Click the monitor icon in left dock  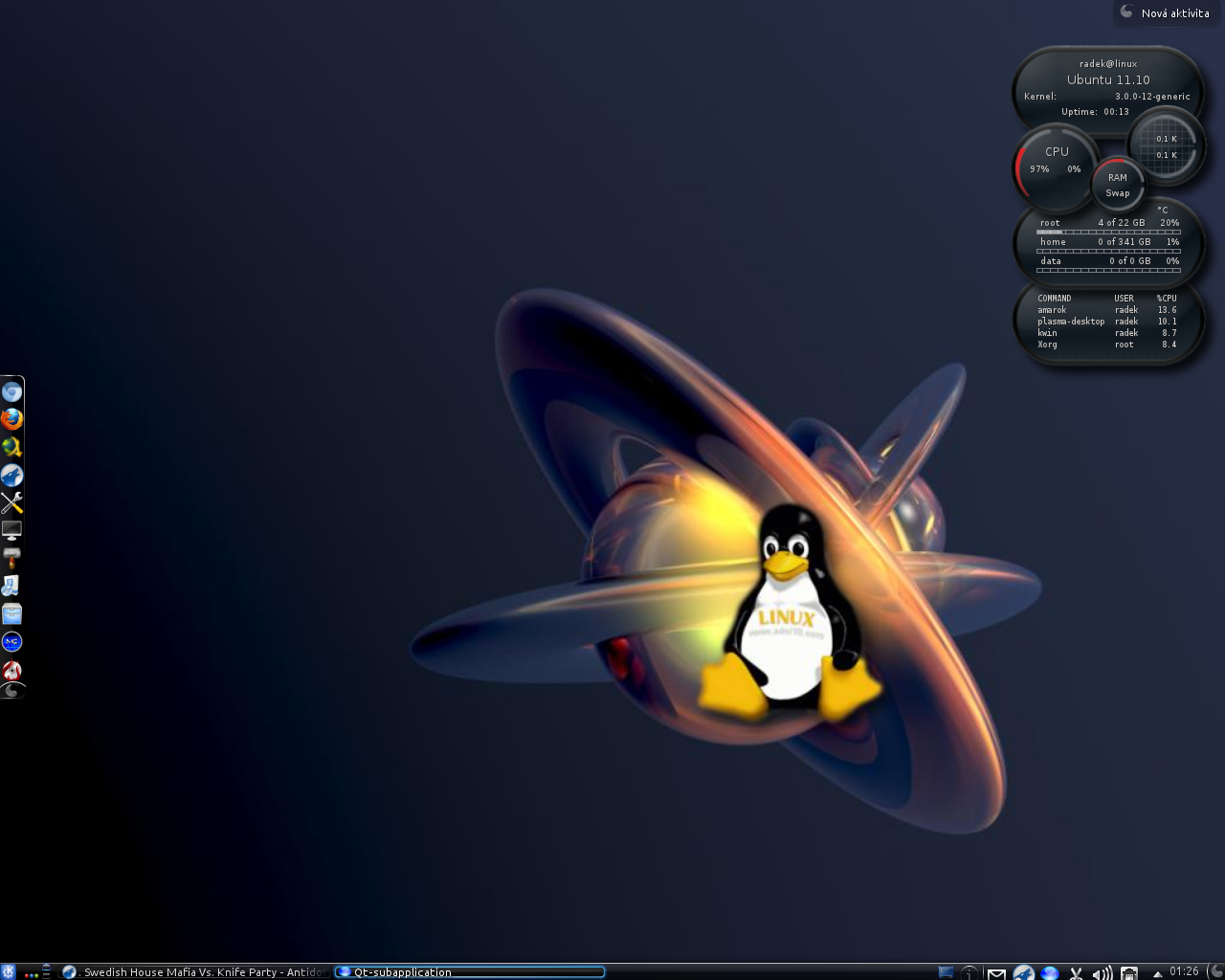tap(11, 530)
